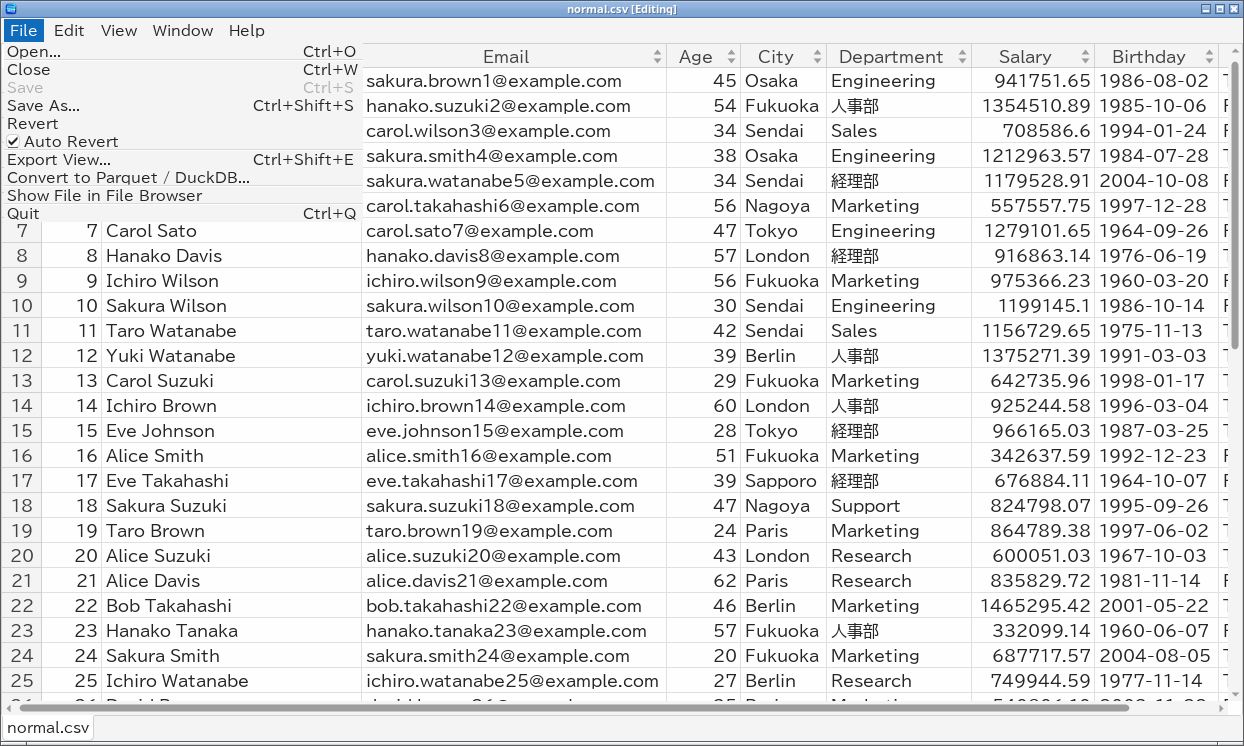Click the Age column sort indicator
This screenshot has width=1244, height=746.
click(731, 57)
